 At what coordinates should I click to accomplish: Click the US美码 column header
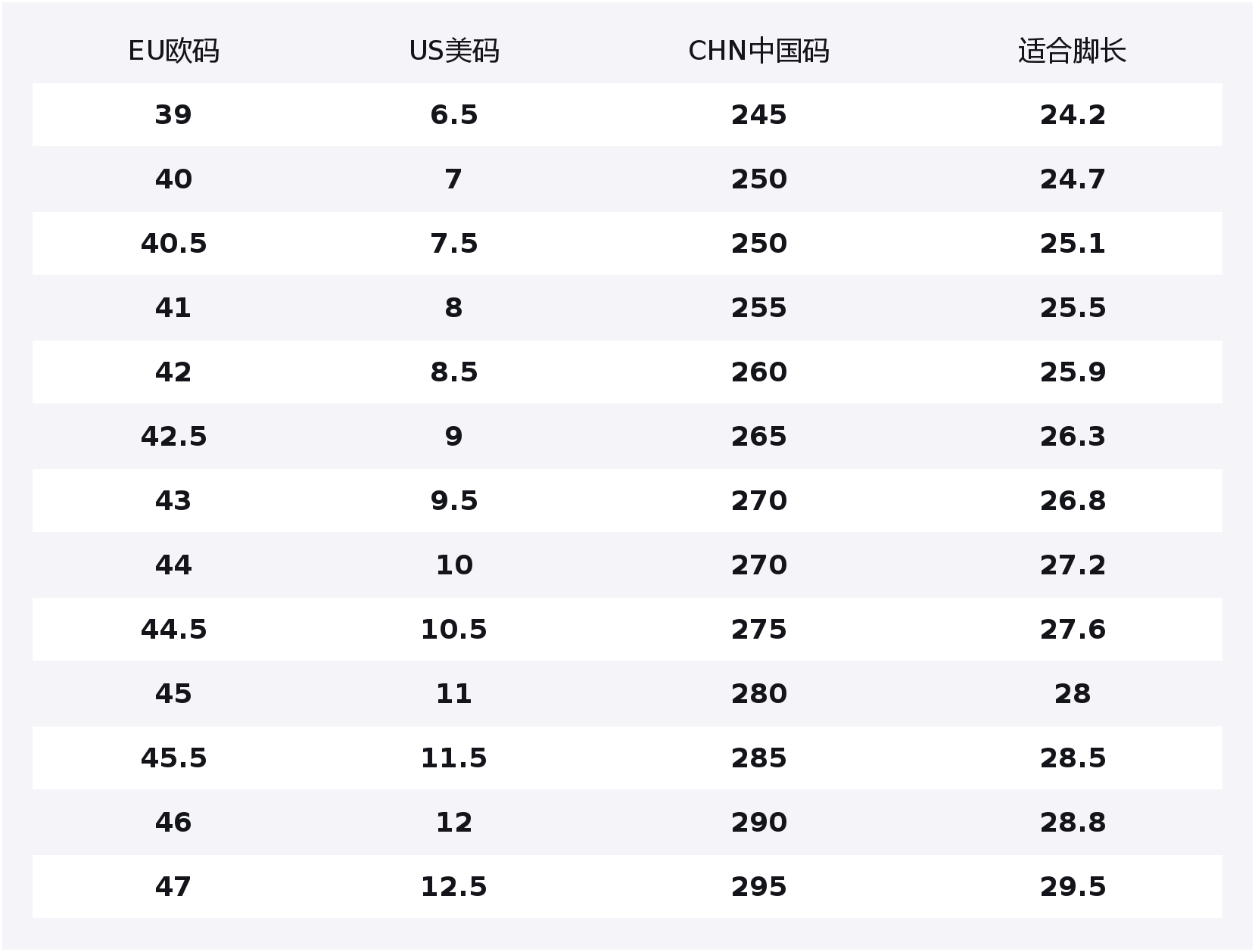tap(454, 51)
